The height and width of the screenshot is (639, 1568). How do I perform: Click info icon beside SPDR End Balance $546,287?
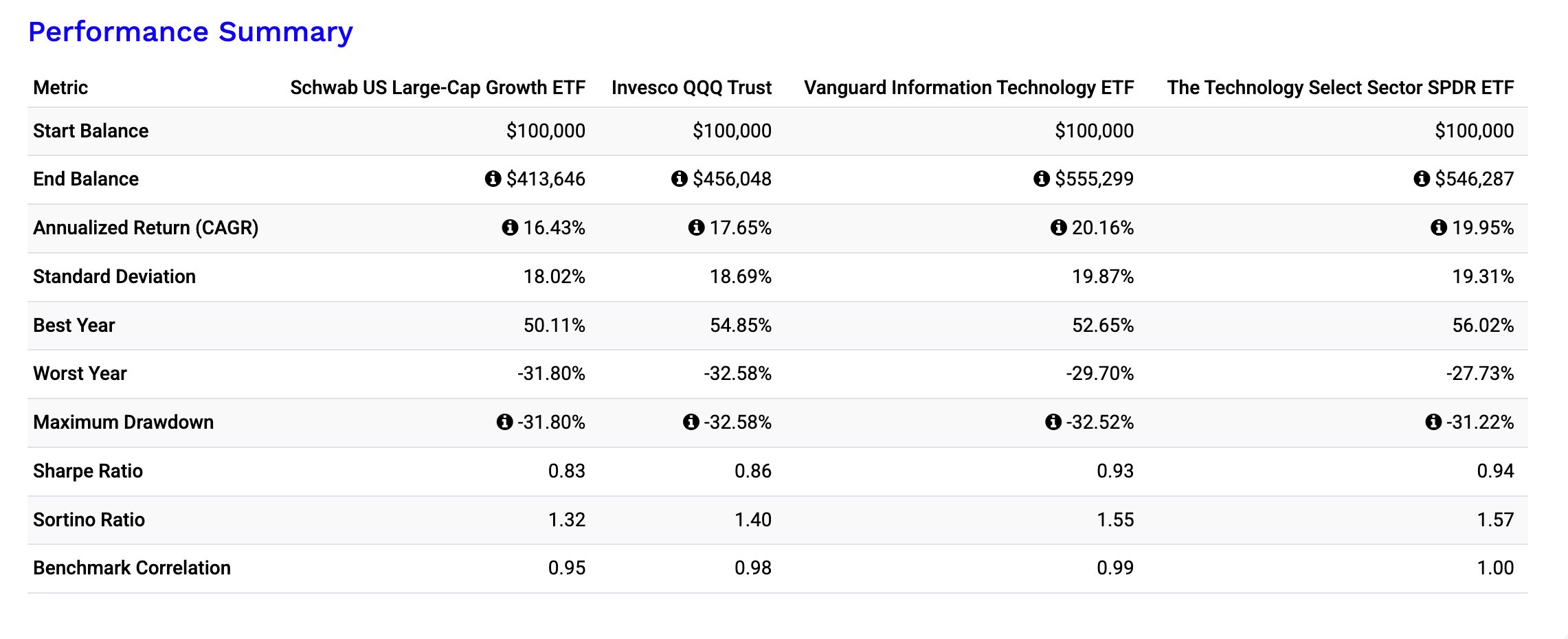(x=1422, y=179)
